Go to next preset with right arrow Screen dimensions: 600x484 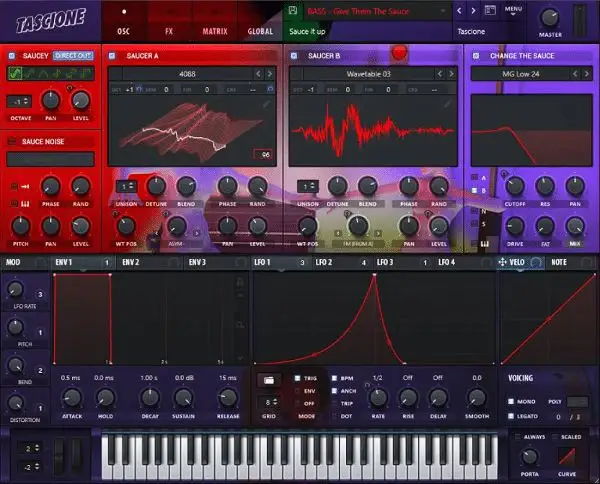474,12
